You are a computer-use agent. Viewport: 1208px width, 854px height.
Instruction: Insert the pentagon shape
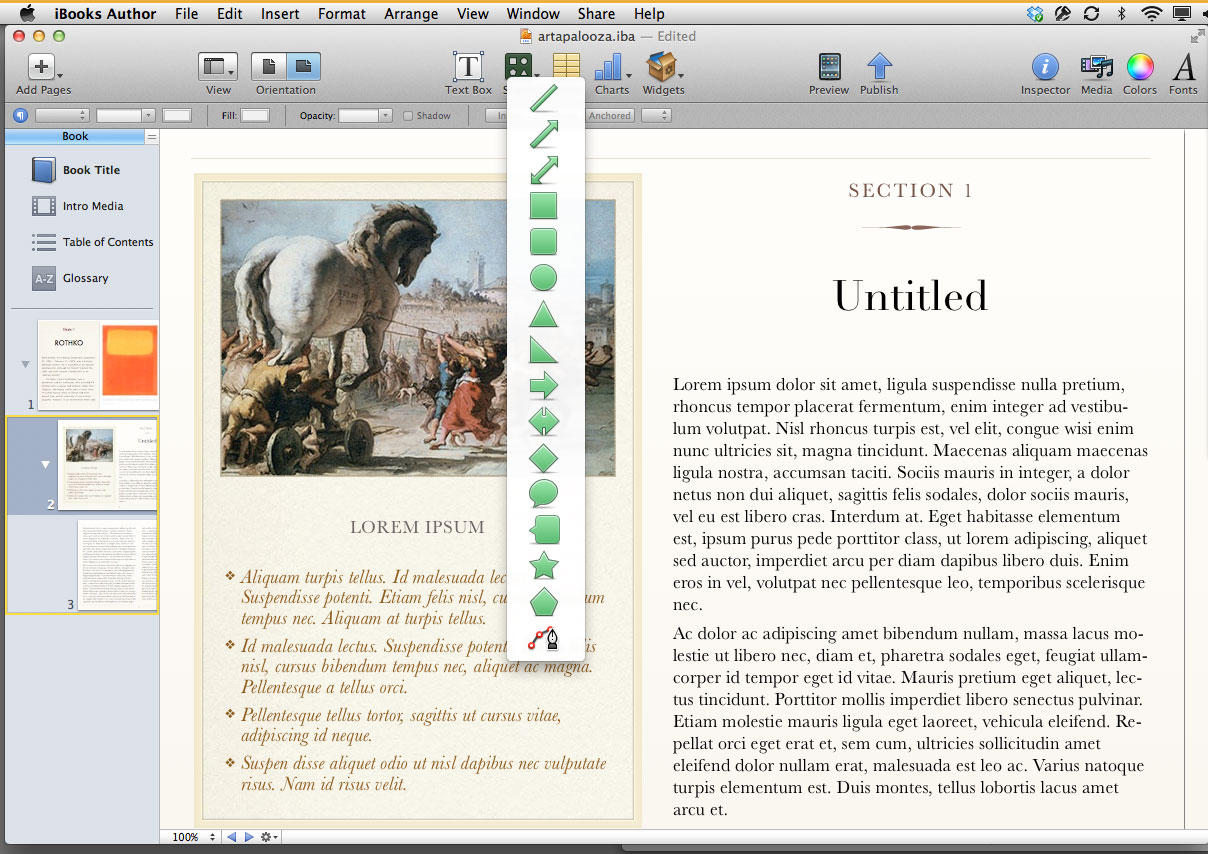543,602
